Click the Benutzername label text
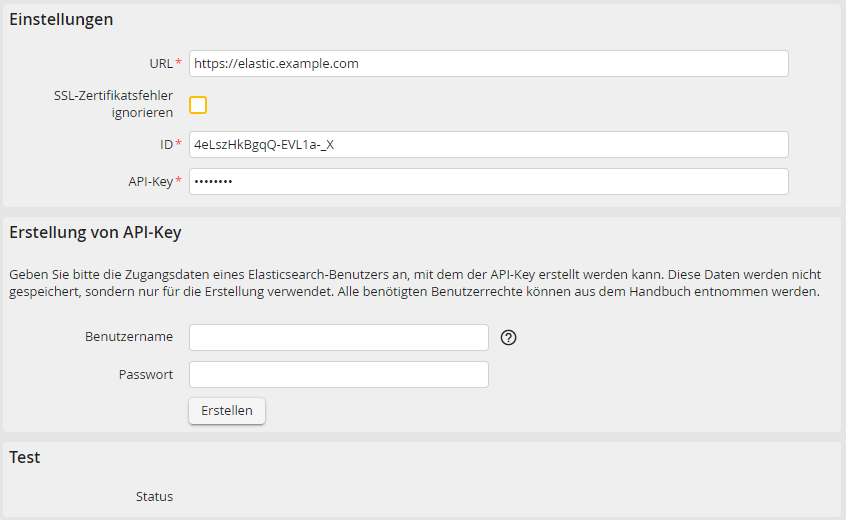This screenshot has width=846, height=520. click(128, 337)
